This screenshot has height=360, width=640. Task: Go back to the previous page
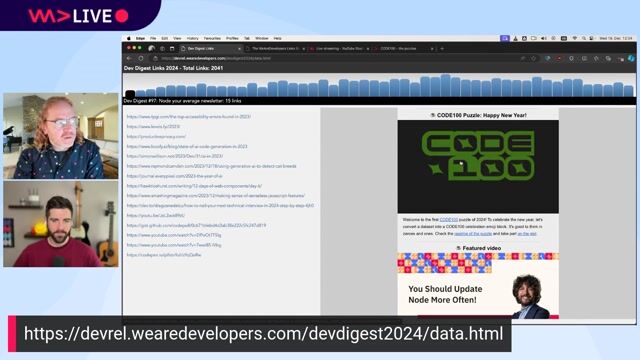pyautogui.click(x=129, y=58)
